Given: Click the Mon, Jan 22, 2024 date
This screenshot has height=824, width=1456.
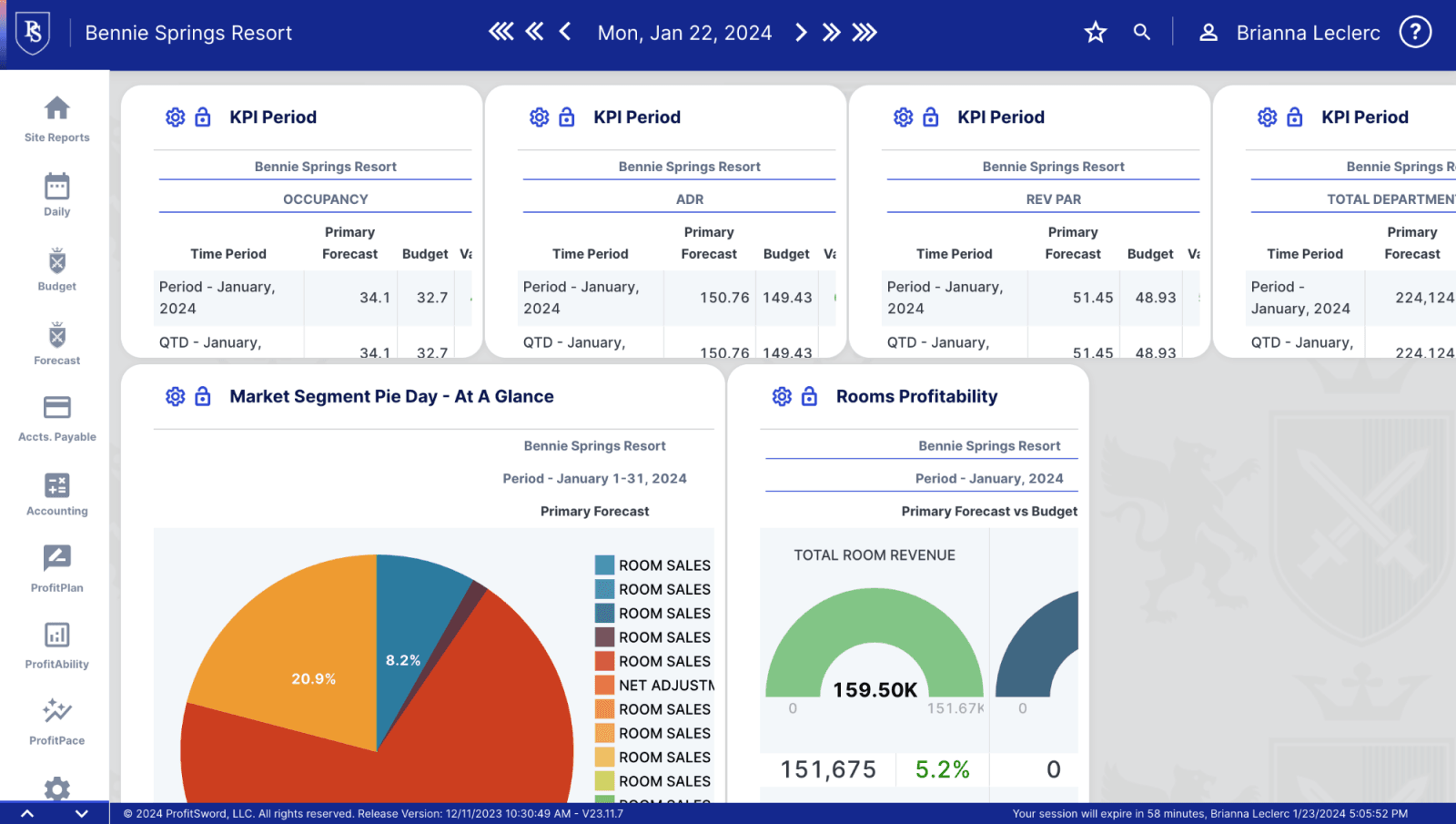Looking at the screenshot, I should point(684,33).
